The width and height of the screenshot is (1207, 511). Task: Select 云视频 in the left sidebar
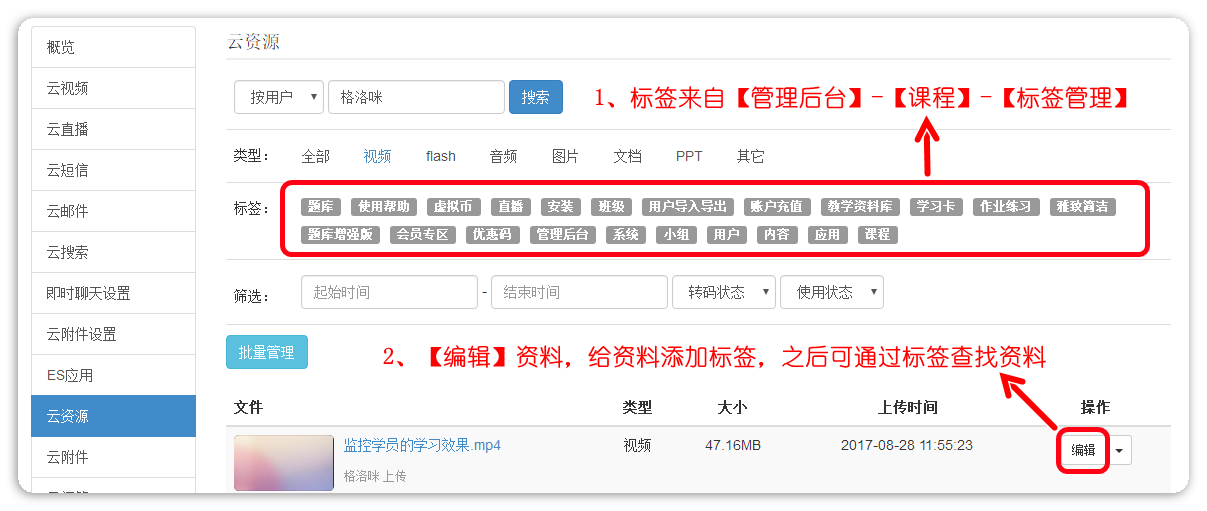pos(113,88)
